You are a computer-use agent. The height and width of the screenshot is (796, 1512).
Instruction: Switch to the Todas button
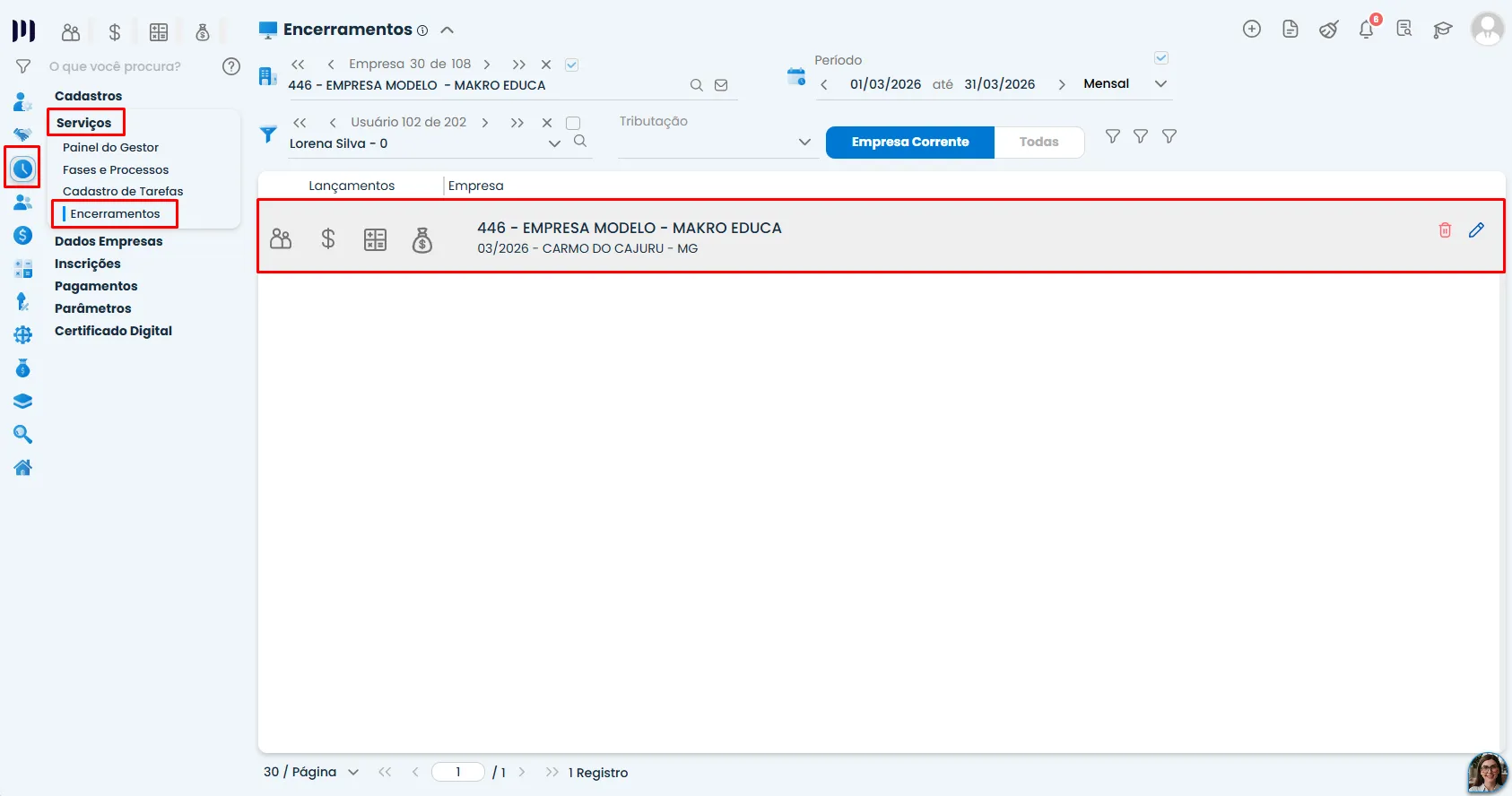[1038, 142]
